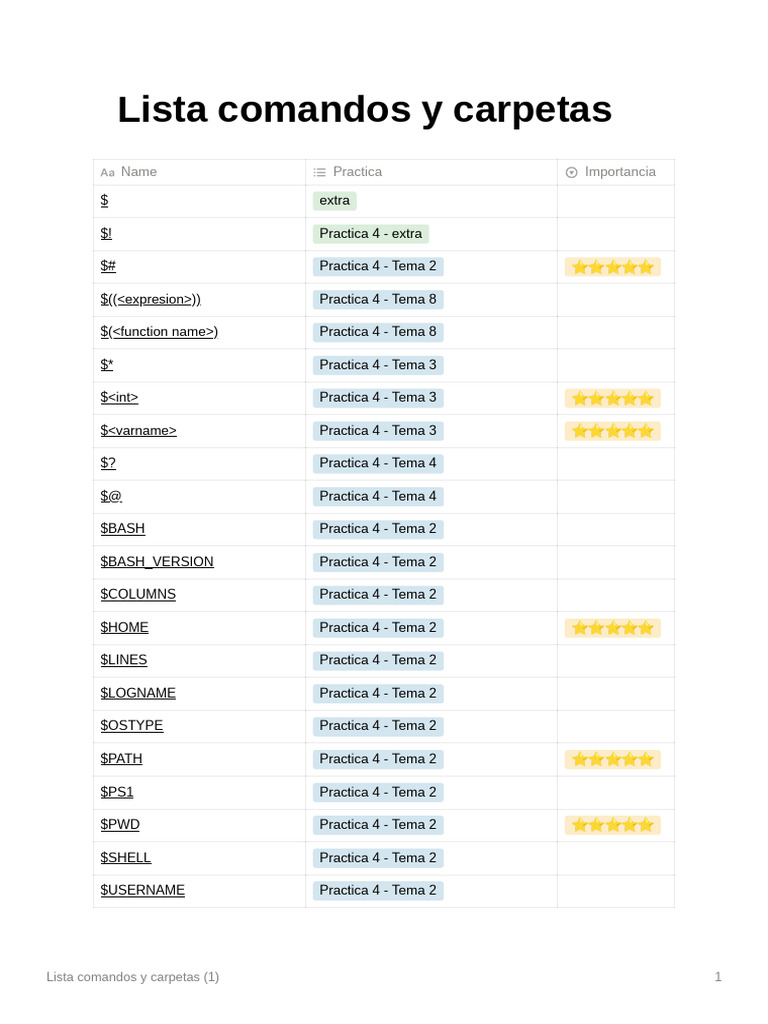Click the star rating in the $HOME row

612,628
